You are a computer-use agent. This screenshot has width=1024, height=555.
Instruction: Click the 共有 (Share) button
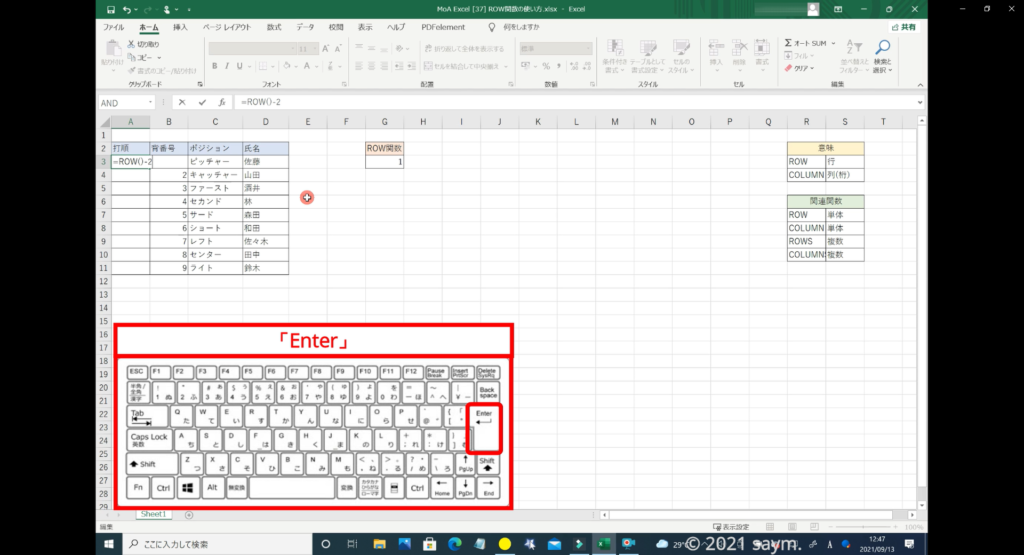(902, 27)
